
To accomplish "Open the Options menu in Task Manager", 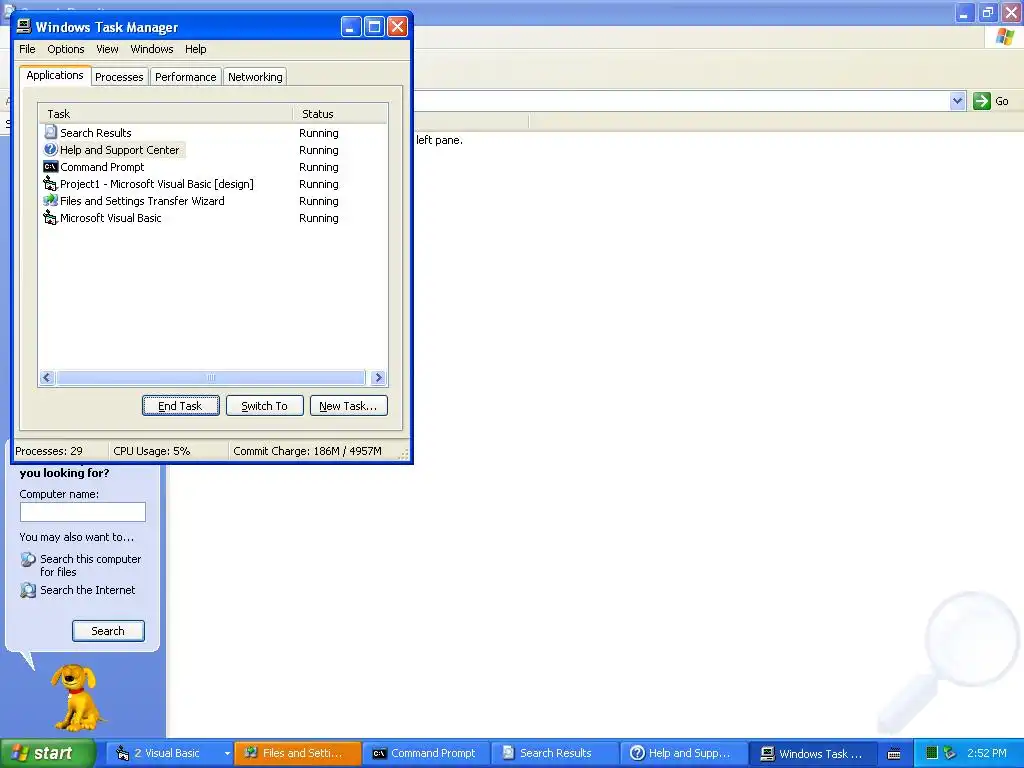I will pos(65,49).
